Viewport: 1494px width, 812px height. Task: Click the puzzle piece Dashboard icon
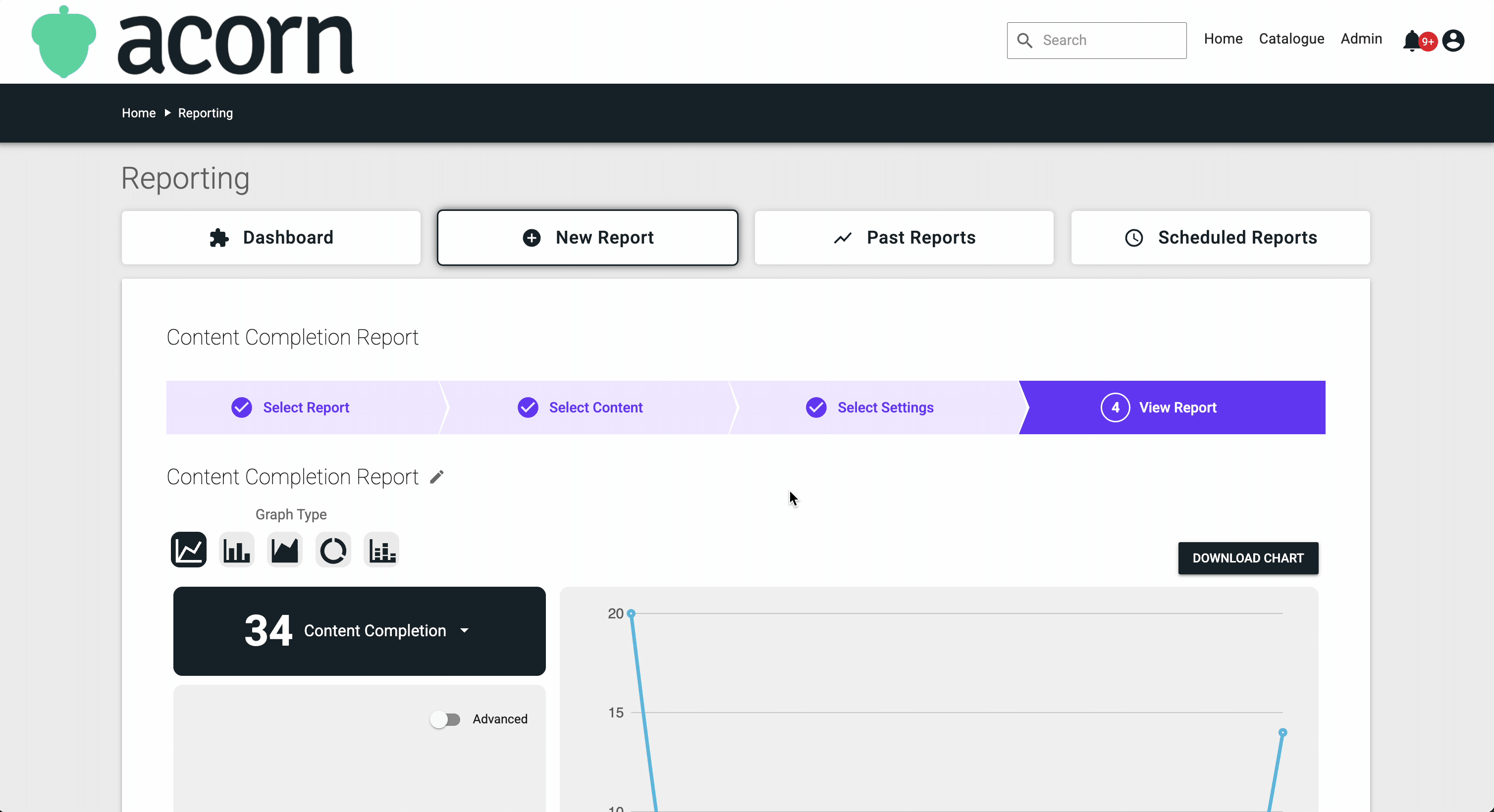pos(219,238)
